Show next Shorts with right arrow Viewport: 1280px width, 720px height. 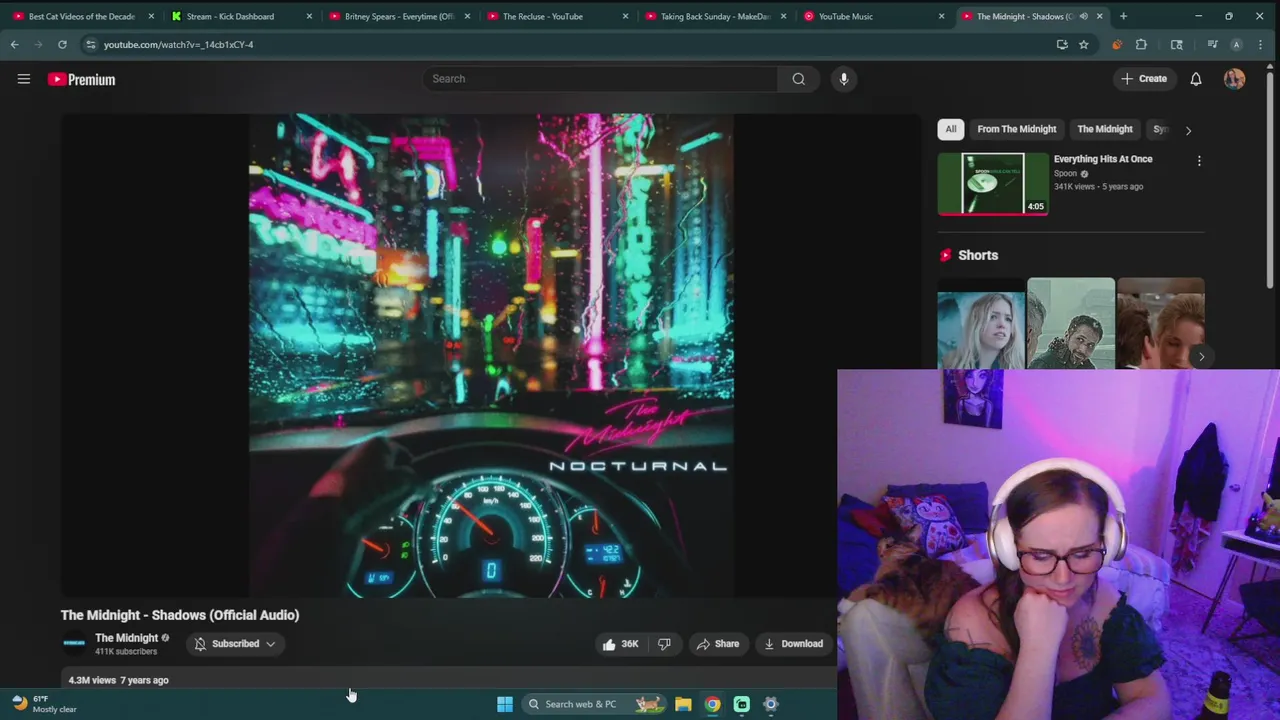click(x=1201, y=356)
